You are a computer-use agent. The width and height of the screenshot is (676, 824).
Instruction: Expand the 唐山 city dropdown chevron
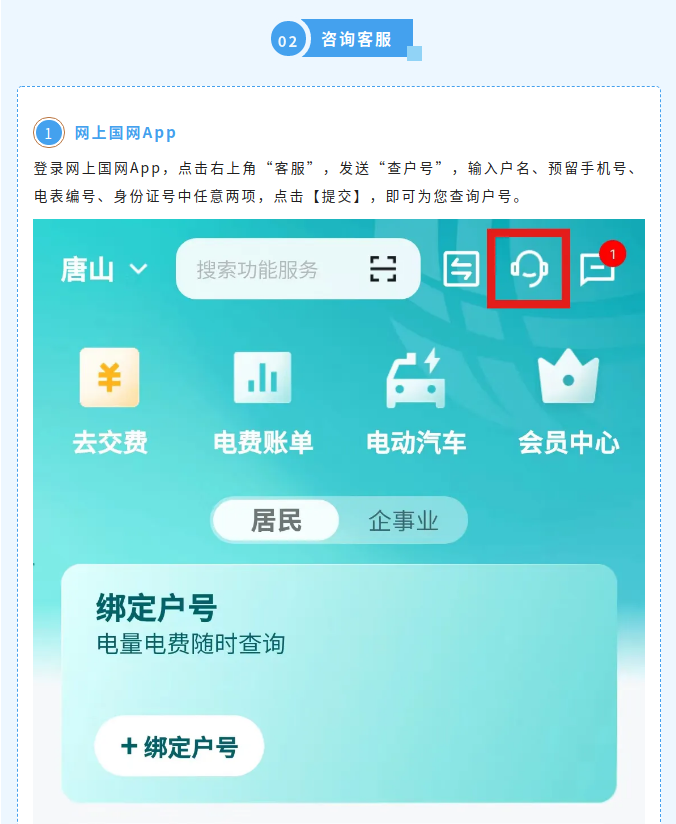point(139,269)
